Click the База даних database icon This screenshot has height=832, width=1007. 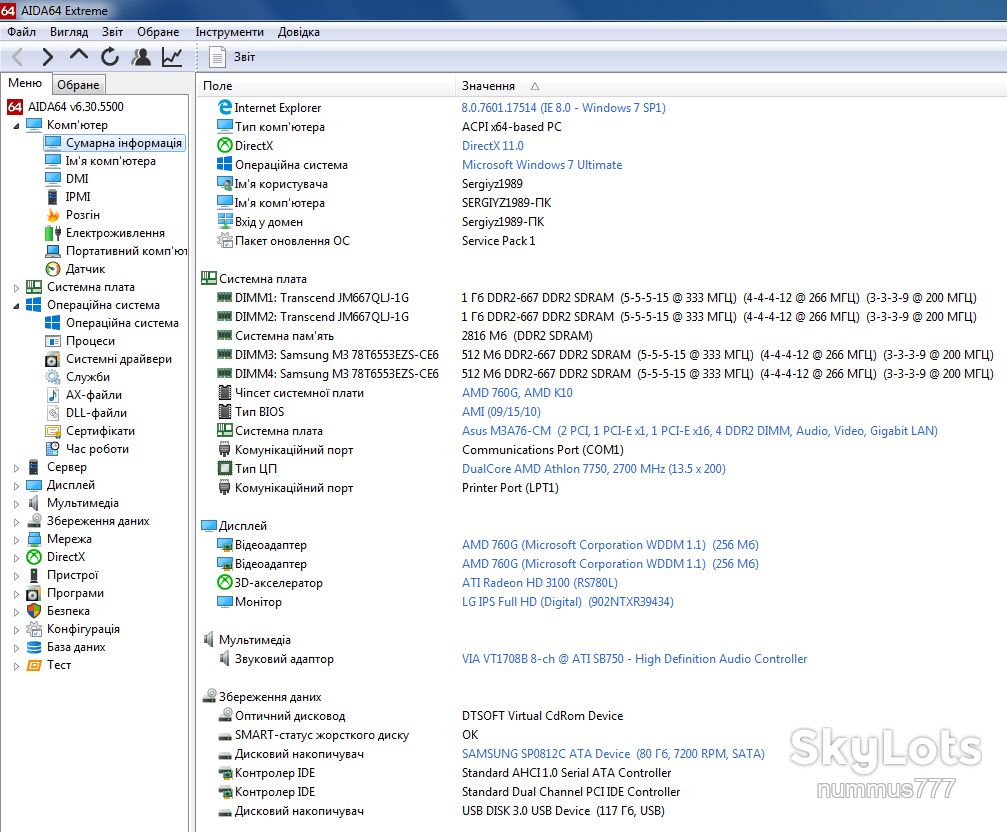coord(34,647)
